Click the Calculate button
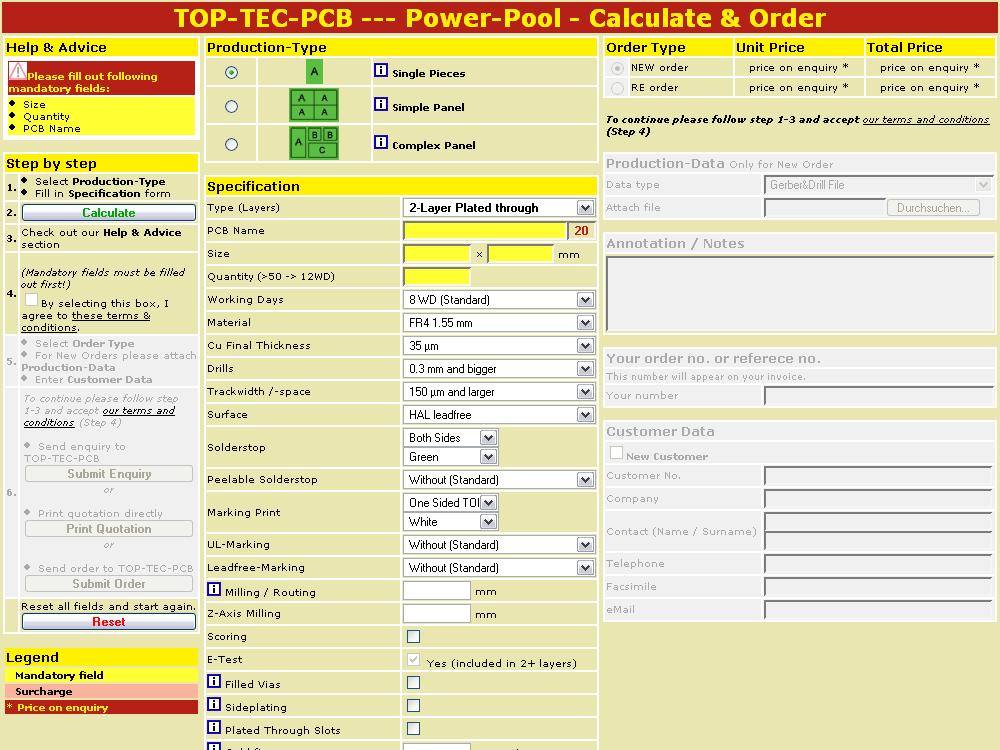The image size is (1000, 750). point(109,212)
